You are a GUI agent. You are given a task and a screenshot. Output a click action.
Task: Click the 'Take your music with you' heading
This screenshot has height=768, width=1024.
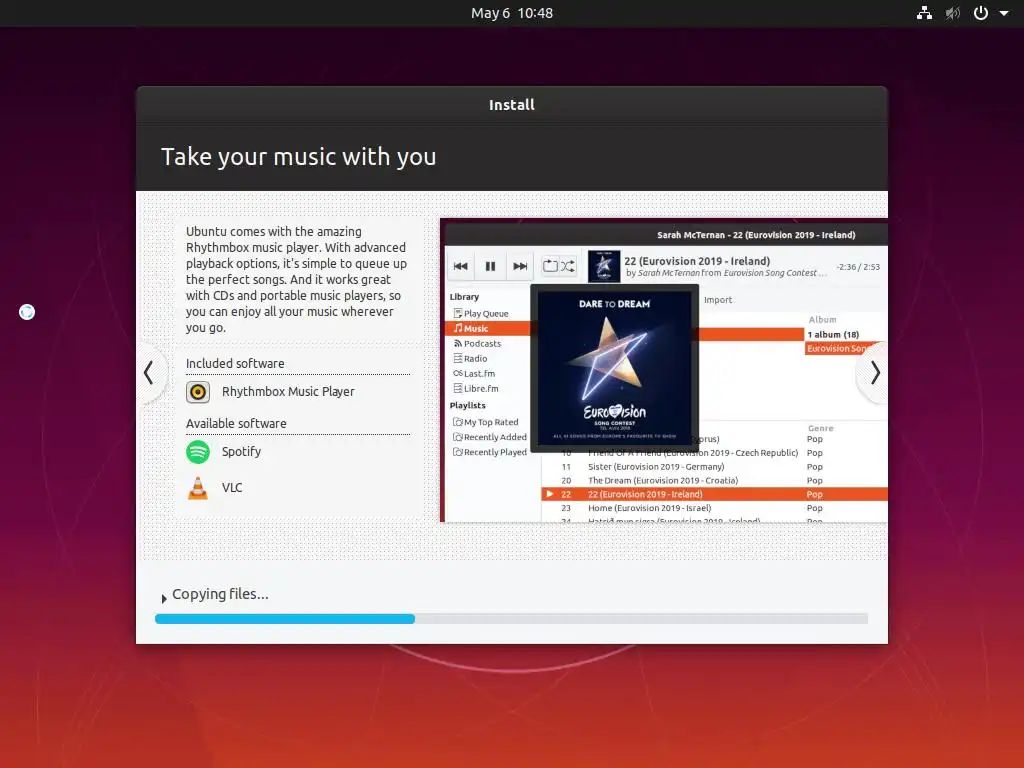(298, 157)
